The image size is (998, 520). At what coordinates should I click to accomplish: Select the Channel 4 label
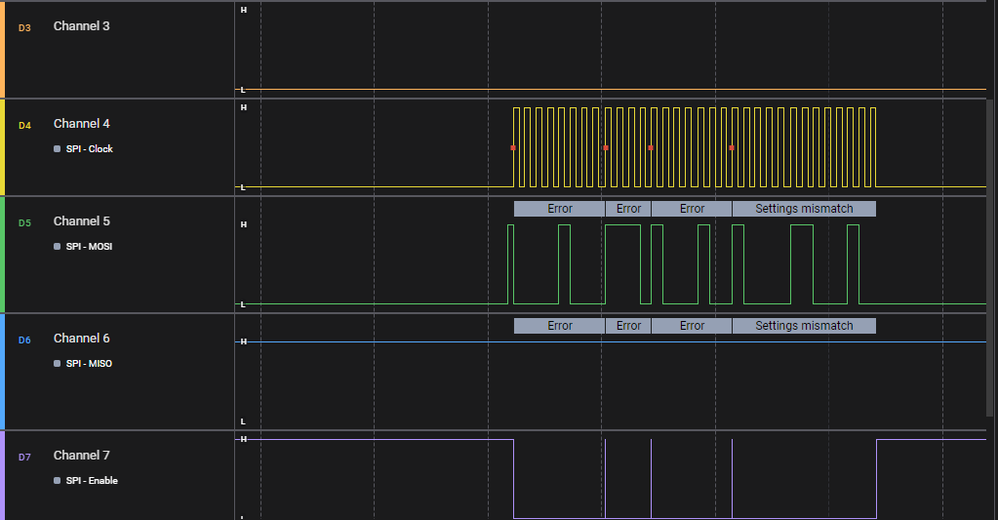click(x=81, y=123)
